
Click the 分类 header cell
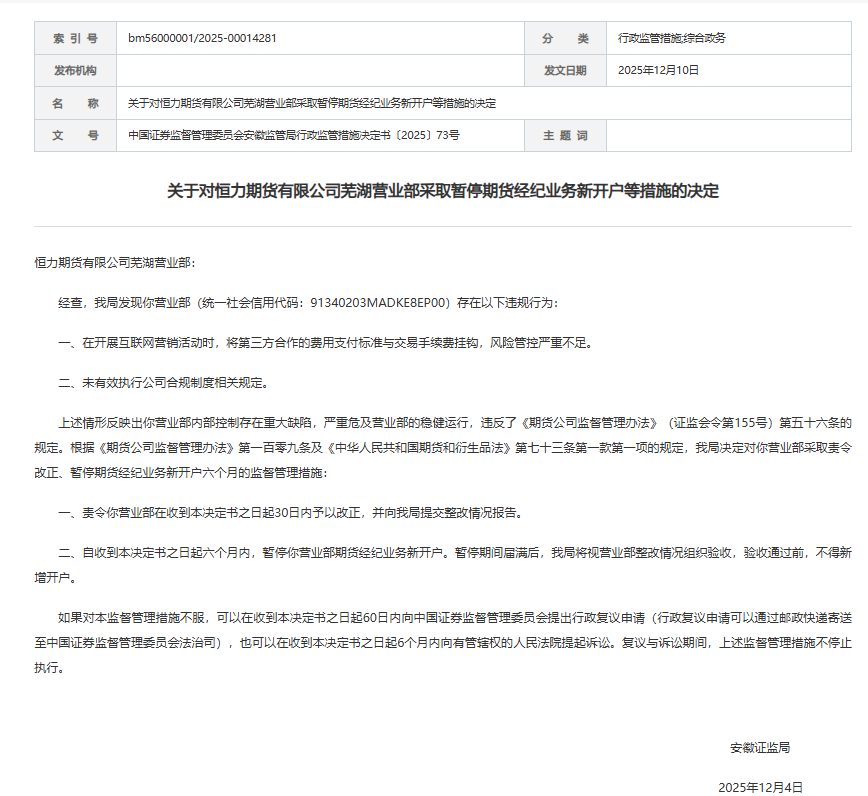pyautogui.click(x=565, y=37)
